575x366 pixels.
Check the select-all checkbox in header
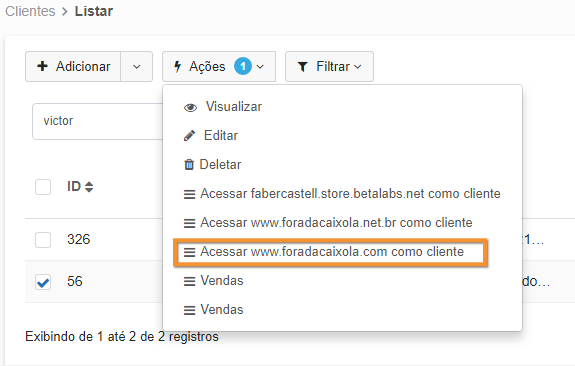(x=43, y=187)
